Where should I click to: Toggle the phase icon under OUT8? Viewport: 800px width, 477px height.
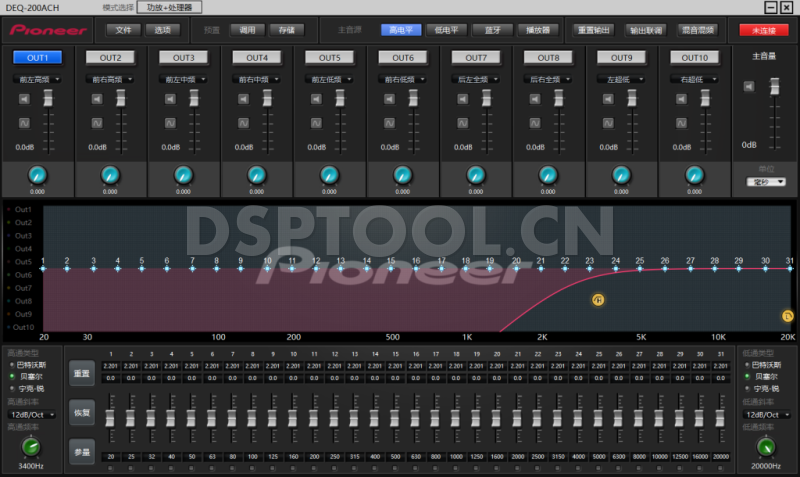pos(537,122)
